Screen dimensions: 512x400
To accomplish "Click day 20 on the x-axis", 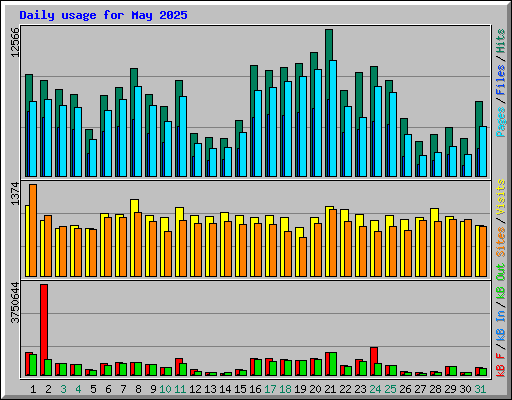I will tap(315, 389).
